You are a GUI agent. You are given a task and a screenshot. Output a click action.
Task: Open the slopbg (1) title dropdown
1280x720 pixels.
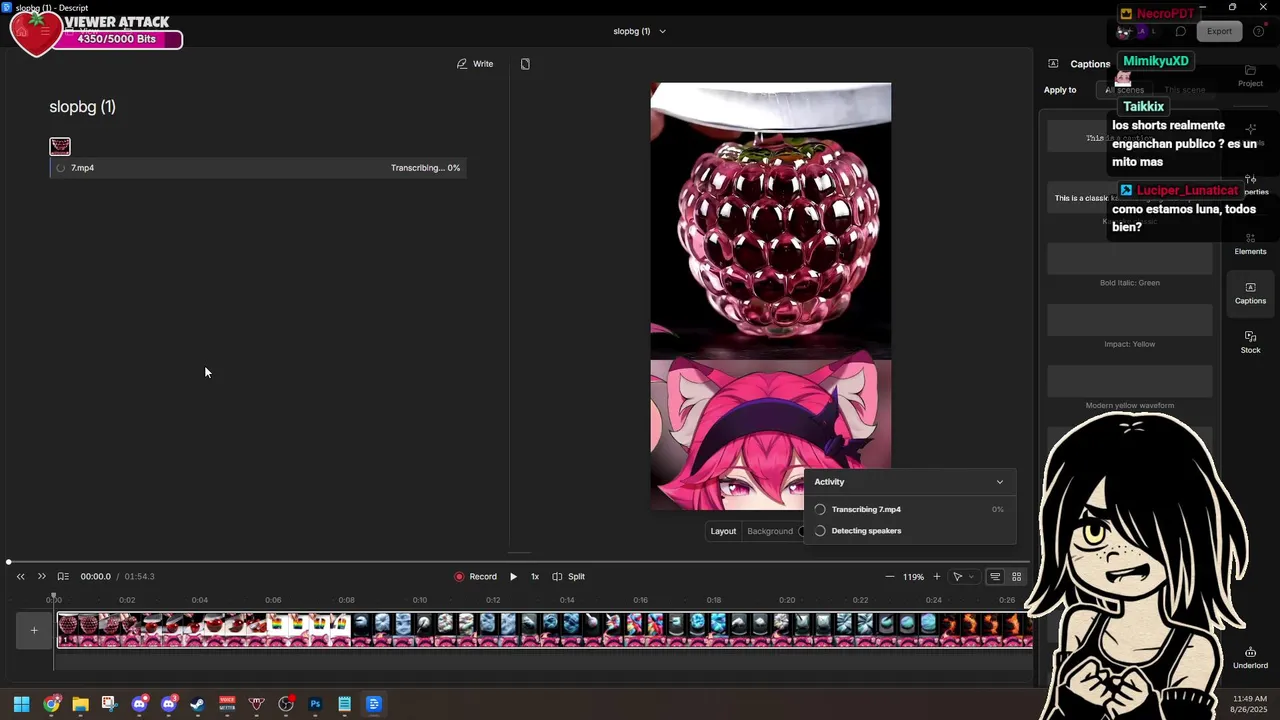pyautogui.click(x=640, y=31)
